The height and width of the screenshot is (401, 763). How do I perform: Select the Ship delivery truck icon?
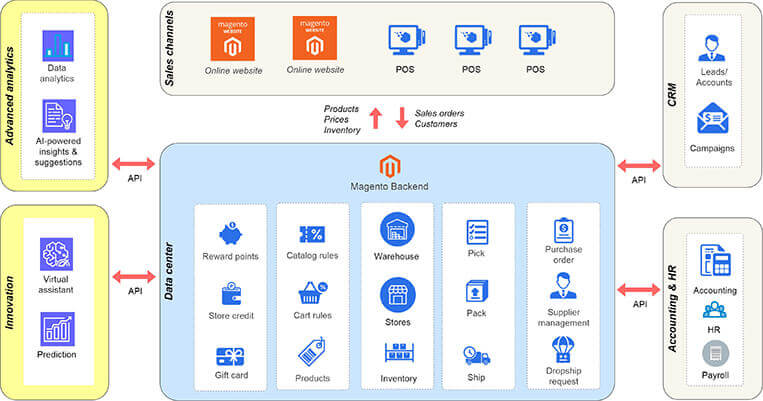[476, 356]
